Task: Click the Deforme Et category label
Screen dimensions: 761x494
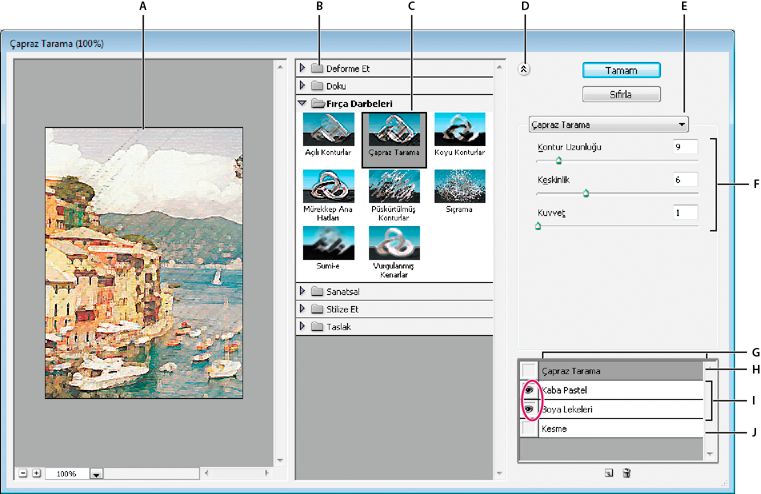Action: (x=347, y=68)
